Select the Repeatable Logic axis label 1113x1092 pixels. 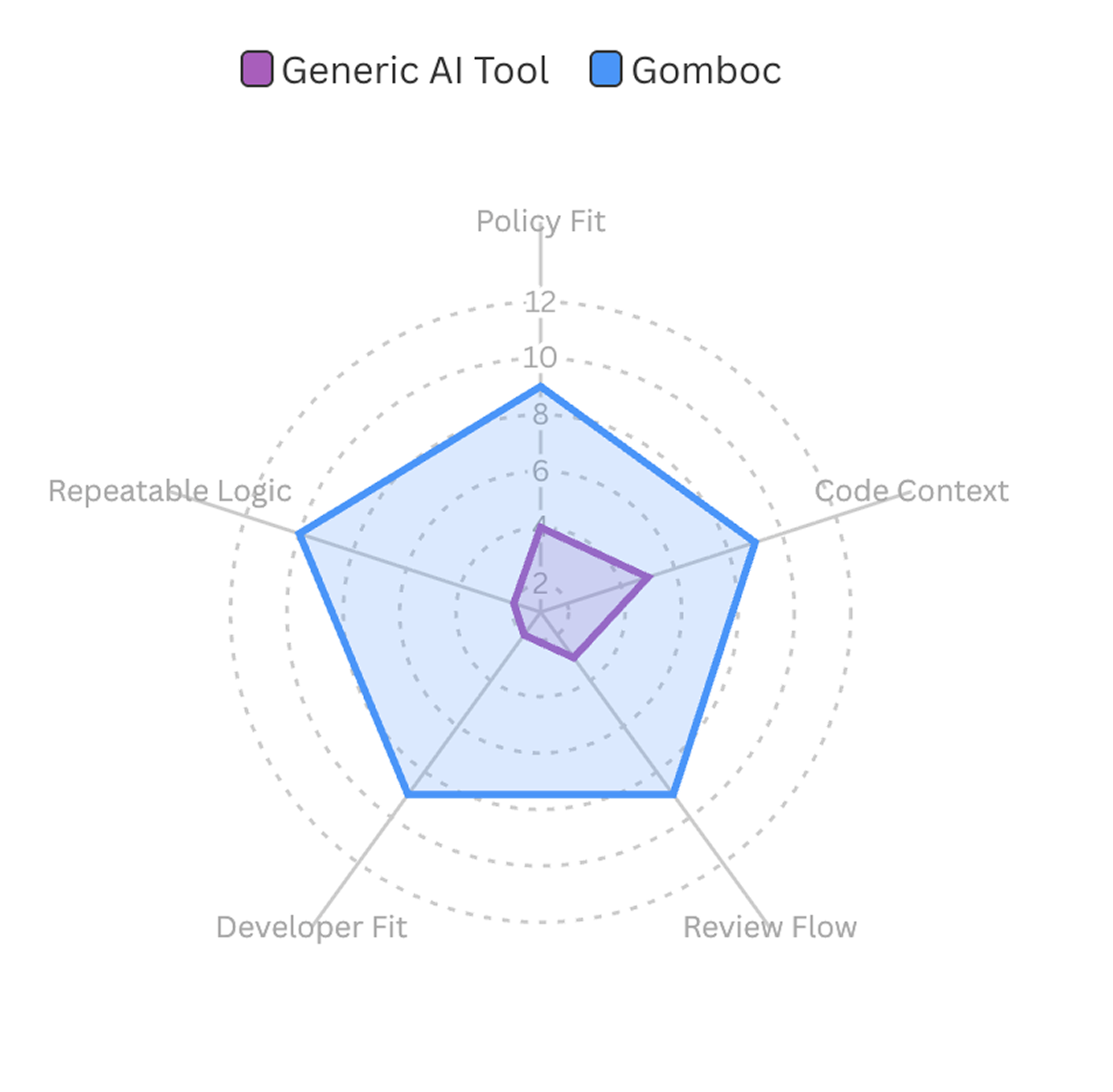(170, 491)
